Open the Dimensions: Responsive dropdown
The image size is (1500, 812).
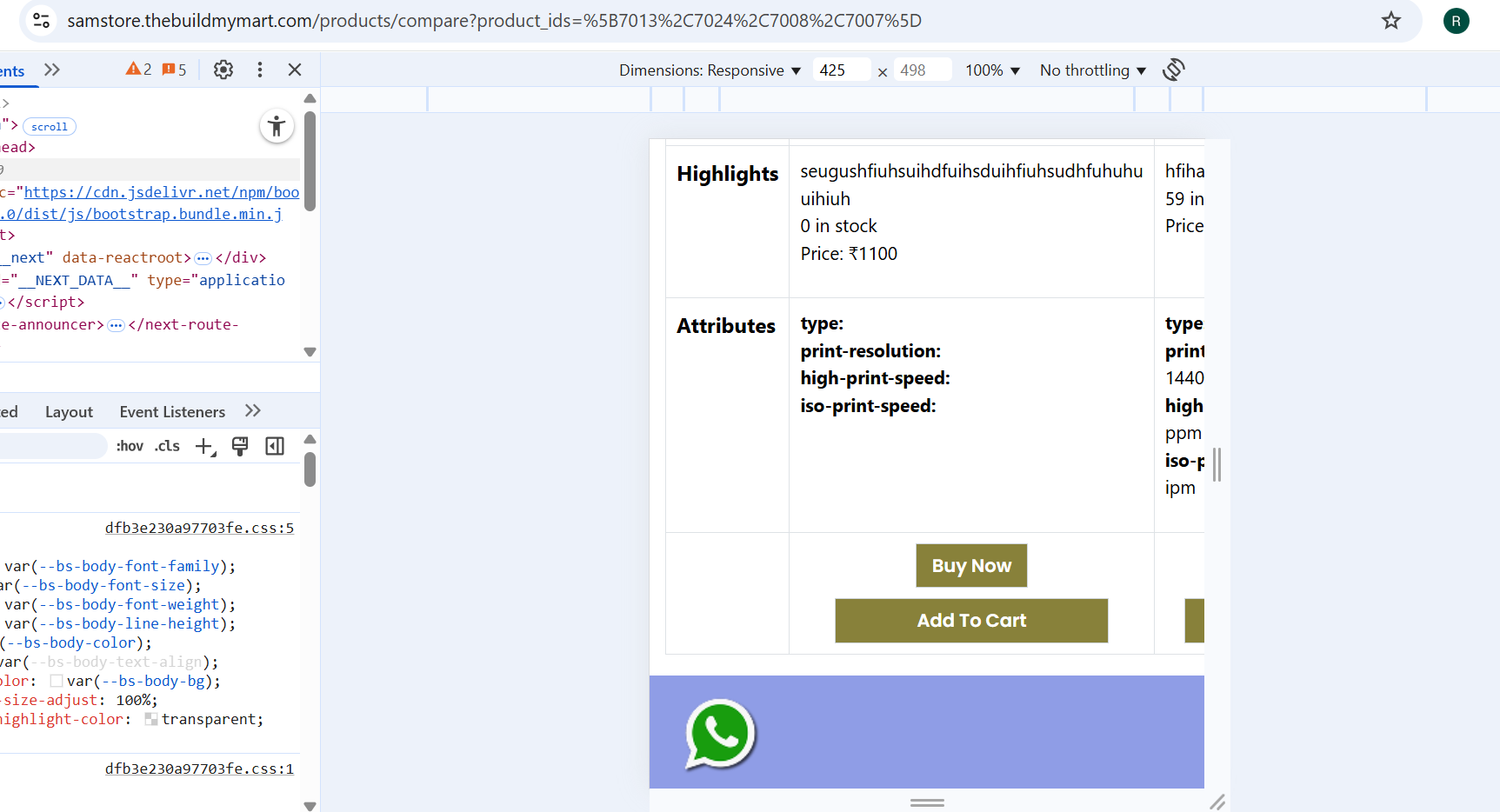point(710,70)
